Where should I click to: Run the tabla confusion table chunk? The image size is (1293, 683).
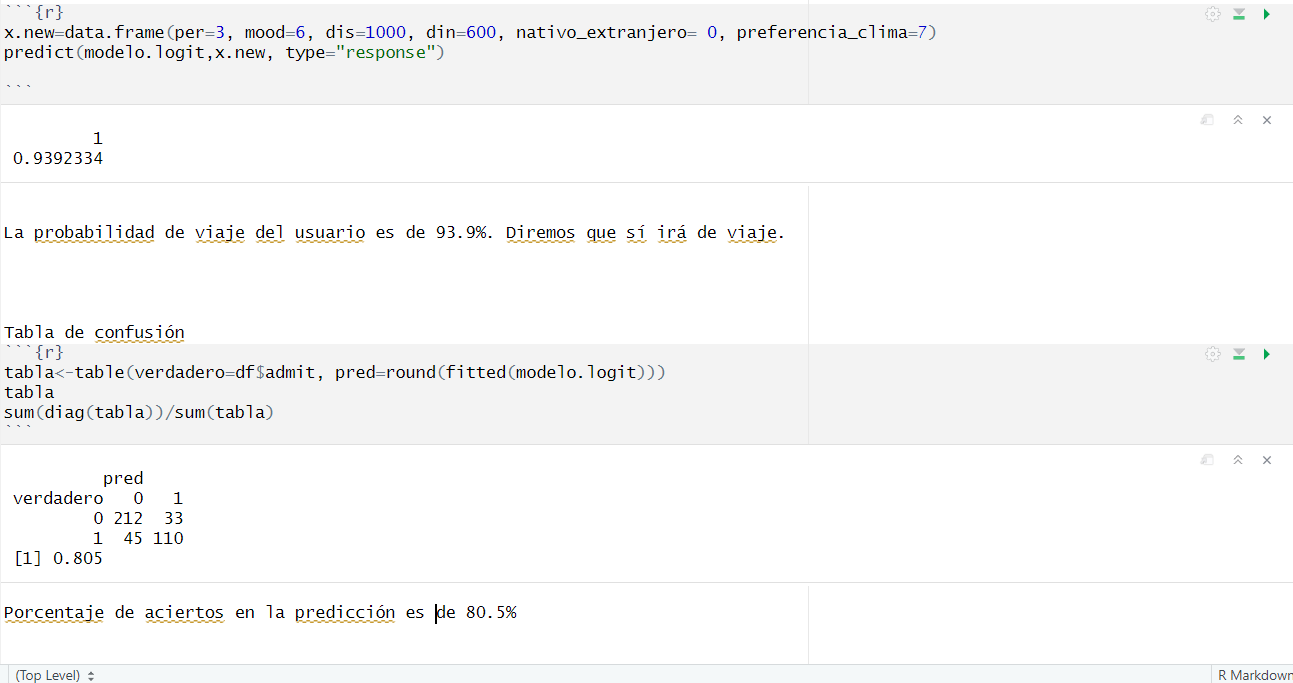coord(1267,354)
